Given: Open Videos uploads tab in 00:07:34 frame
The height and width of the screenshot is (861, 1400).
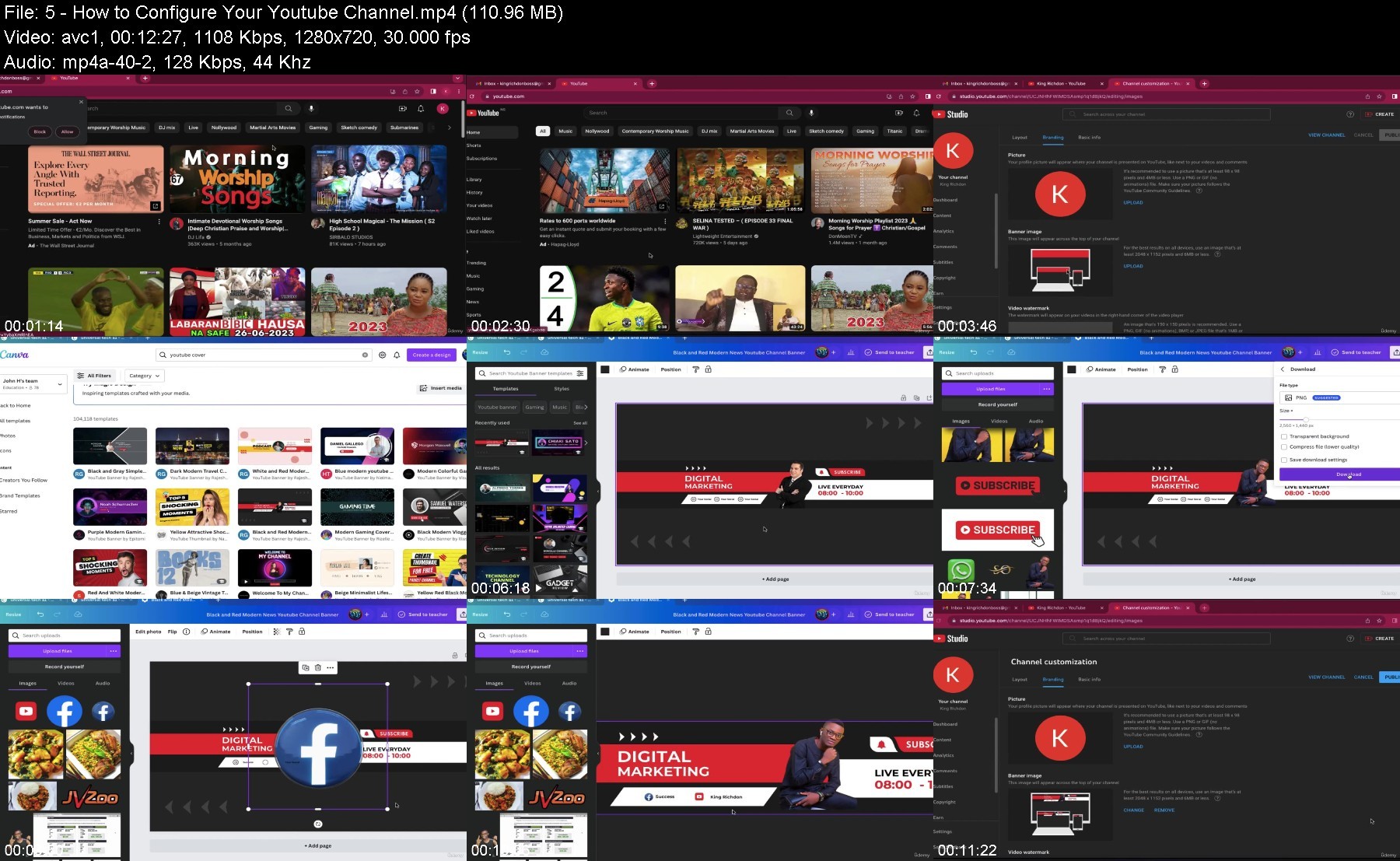Looking at the screenshot, I should [999, 422].
